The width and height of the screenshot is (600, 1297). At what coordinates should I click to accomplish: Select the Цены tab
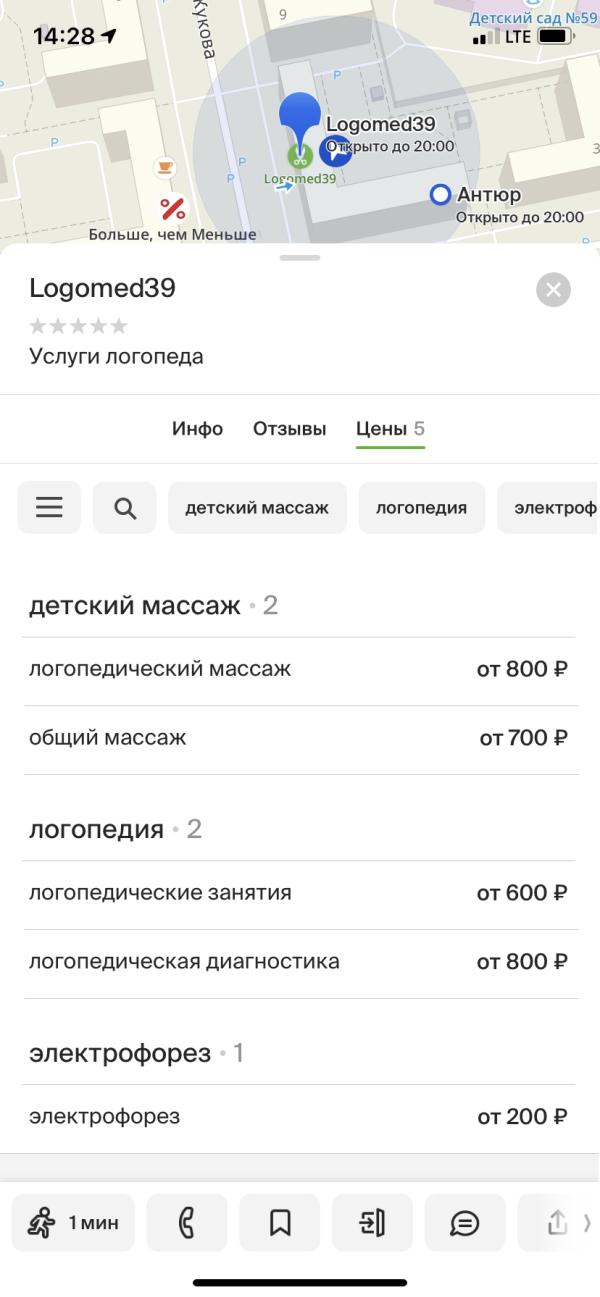click(390, 429)
